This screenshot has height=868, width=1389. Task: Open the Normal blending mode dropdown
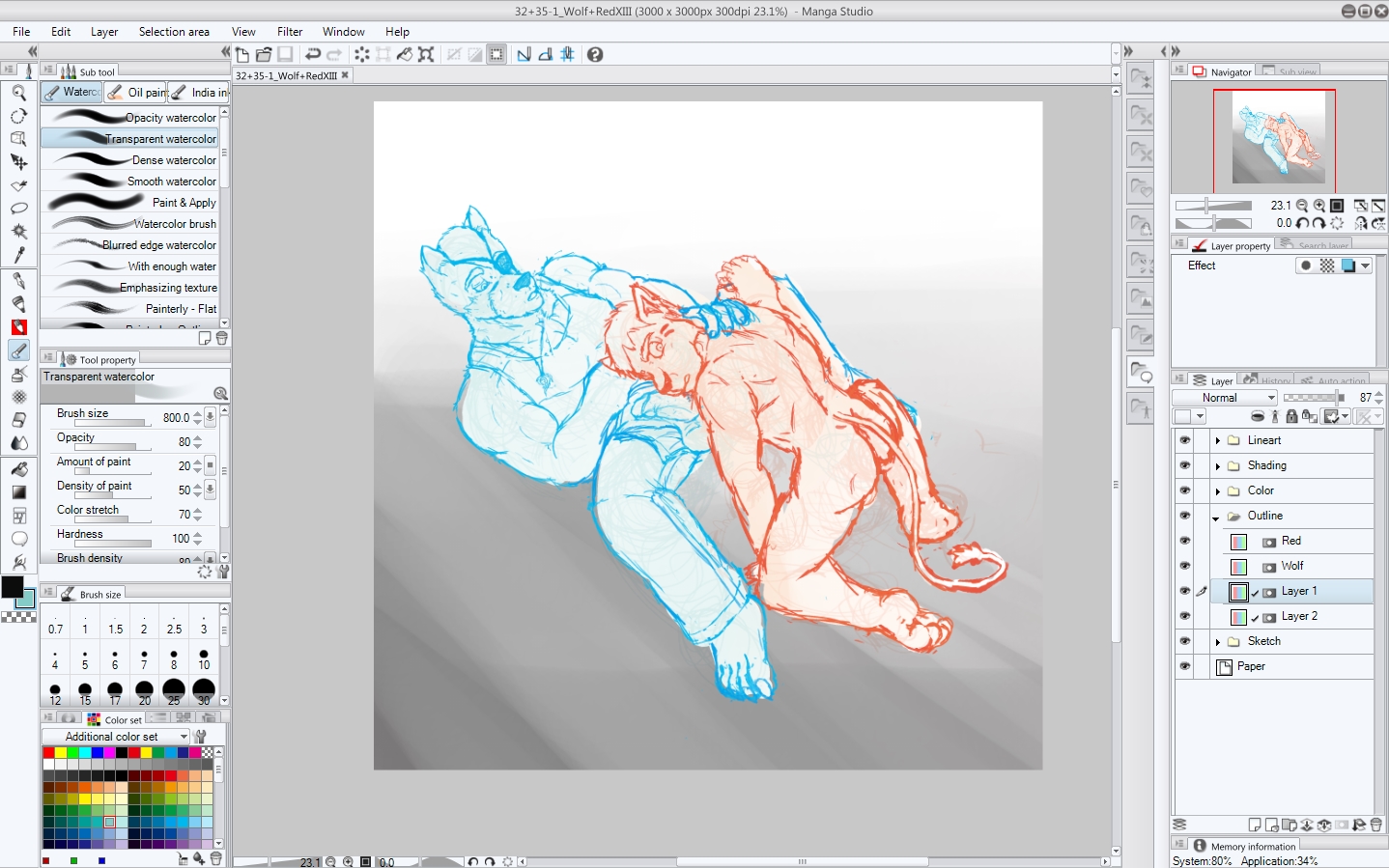(1225, 398)
